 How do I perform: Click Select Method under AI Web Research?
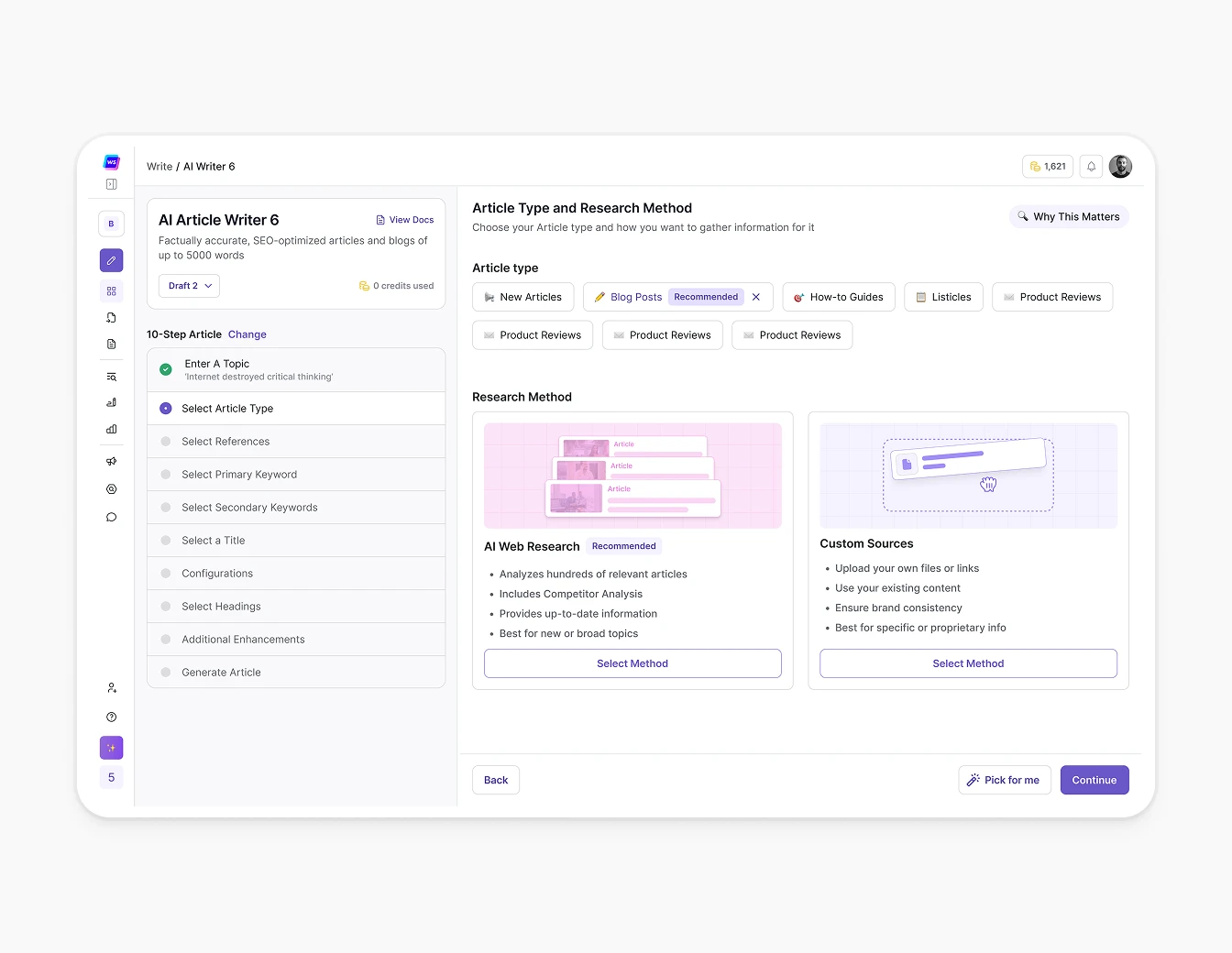[632, 663]
